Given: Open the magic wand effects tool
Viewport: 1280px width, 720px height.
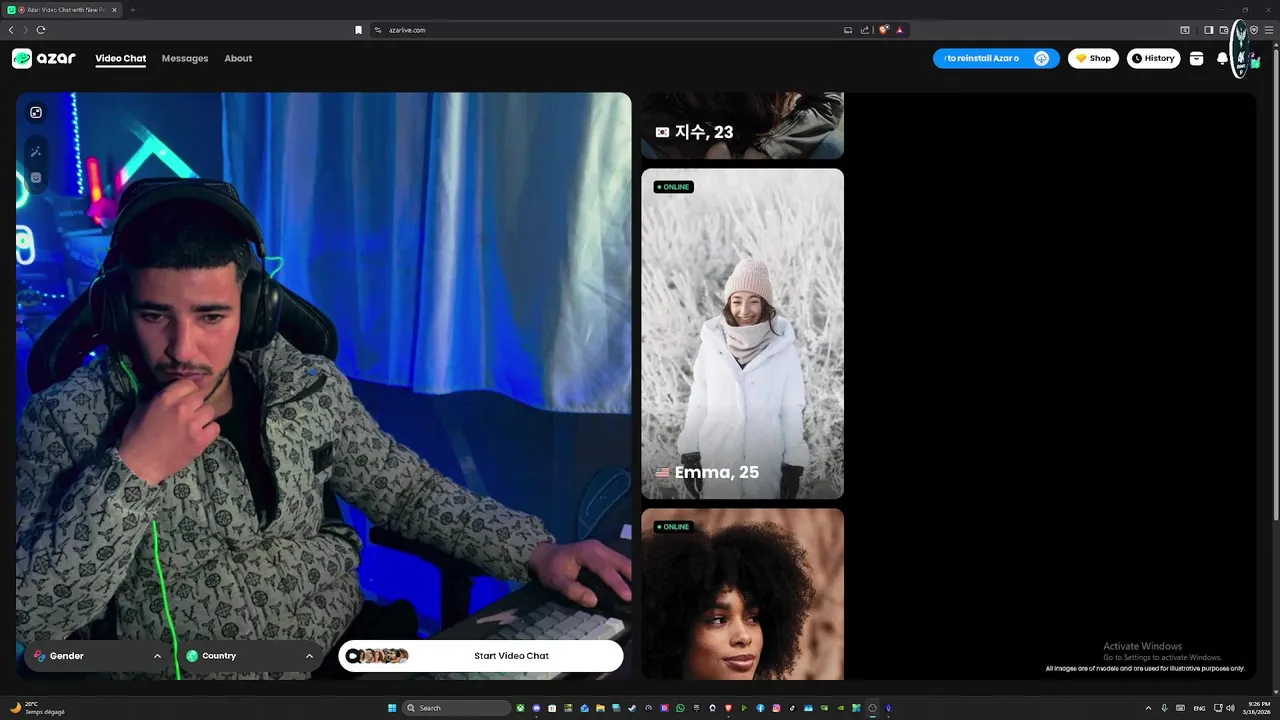Looking at the screenshot, I should [36, 152].
